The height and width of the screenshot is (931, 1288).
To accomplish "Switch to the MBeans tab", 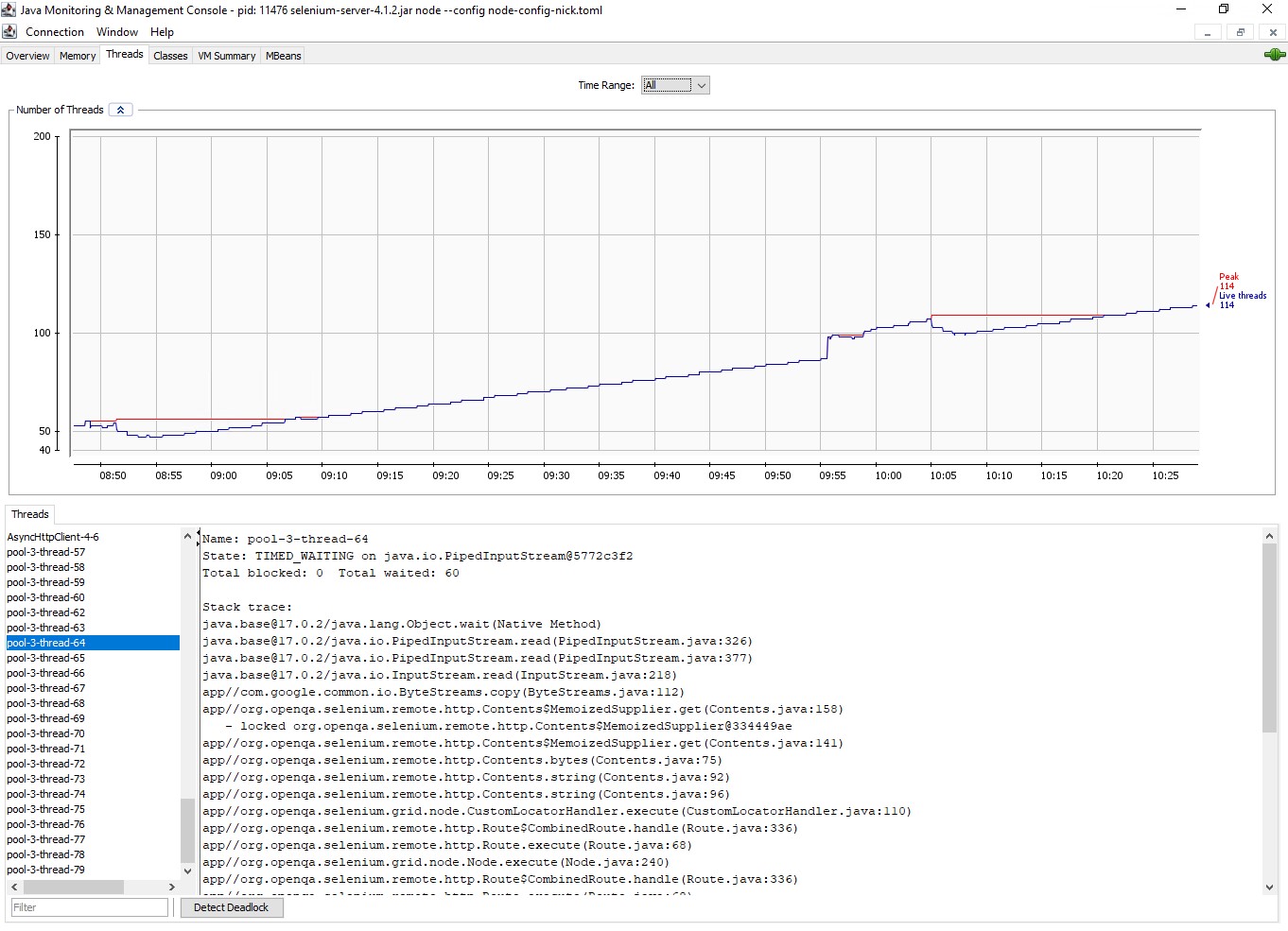I will (x=282, y=56).
